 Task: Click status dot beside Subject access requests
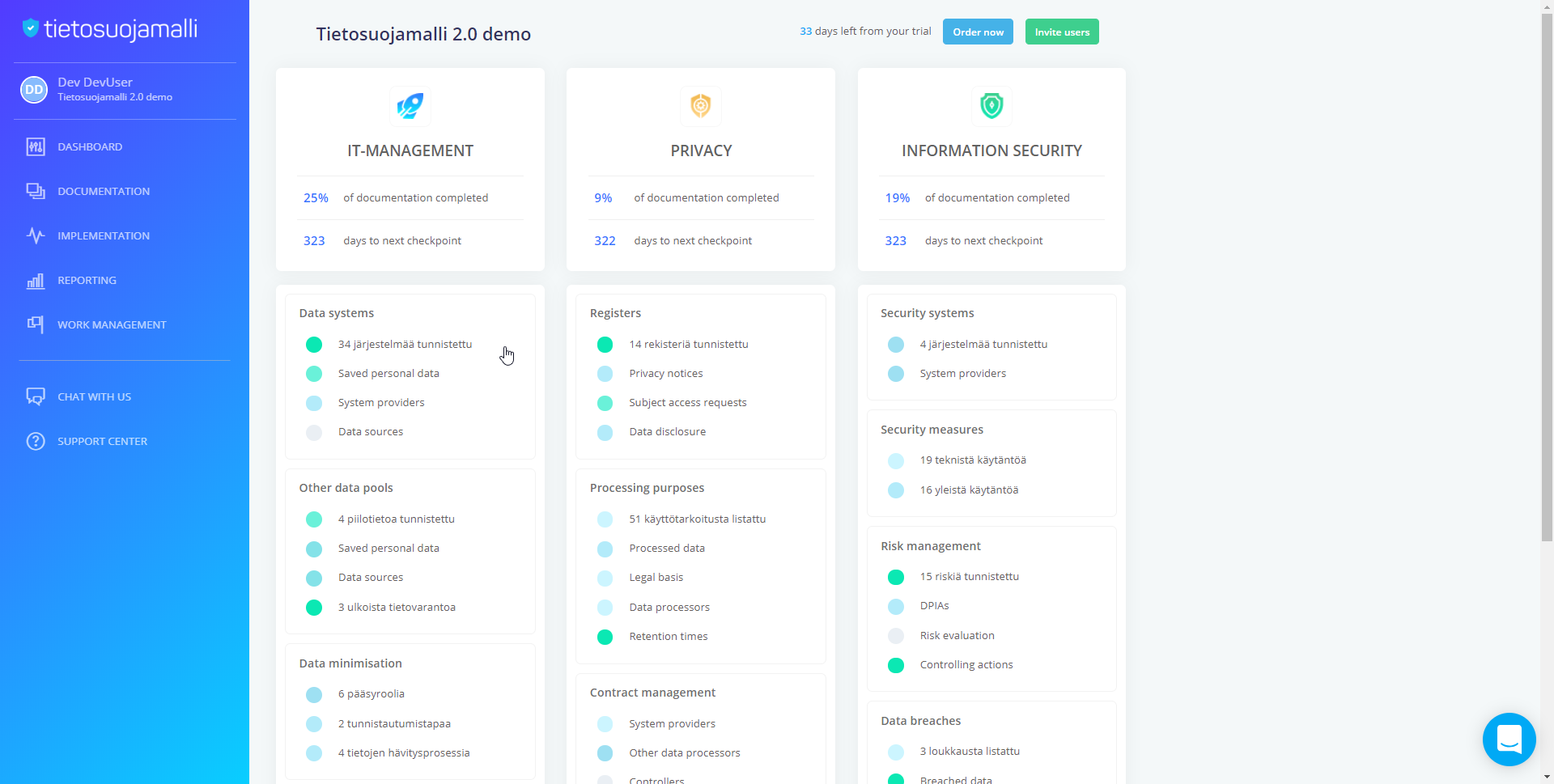coord(605,403)
